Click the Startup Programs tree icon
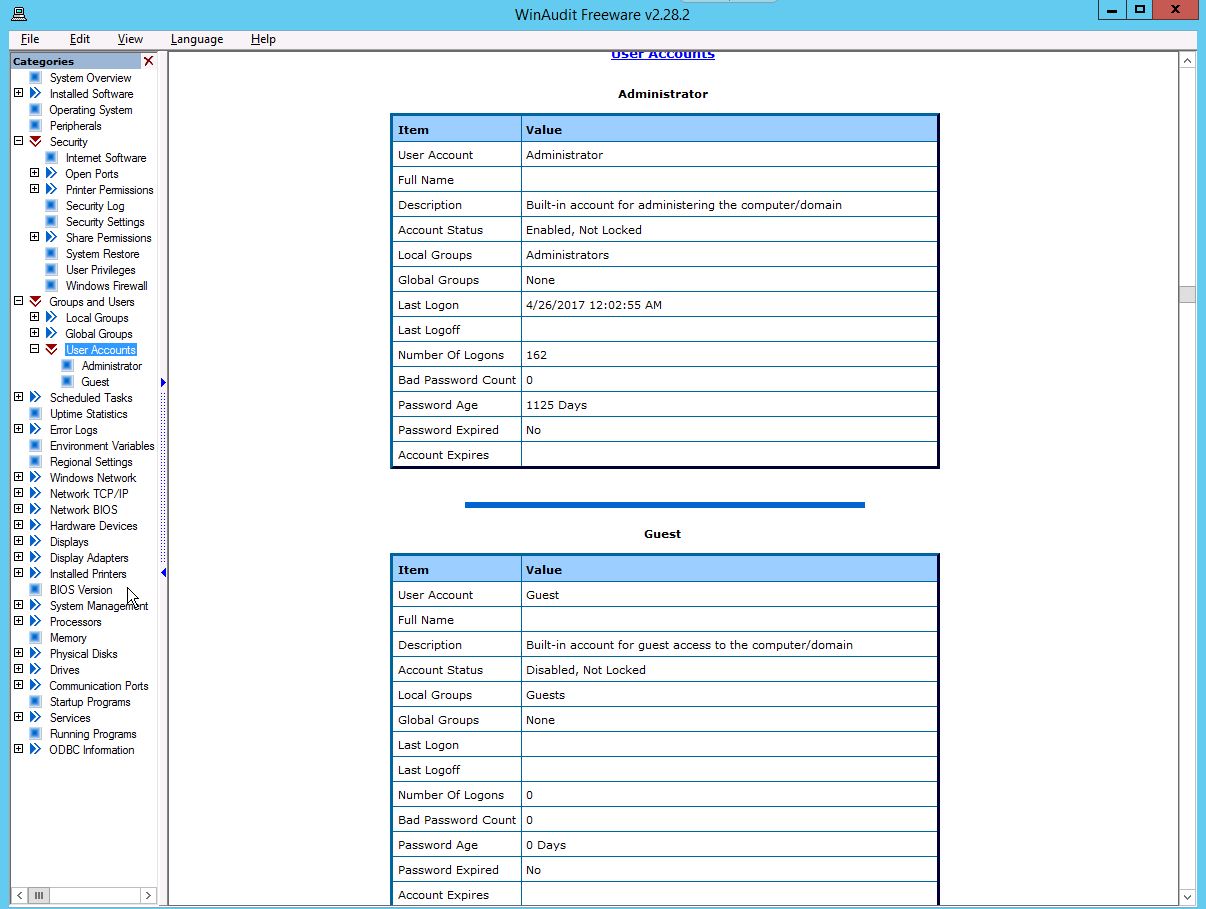This screenshot has height=909, width=1206. click(35, 702)
